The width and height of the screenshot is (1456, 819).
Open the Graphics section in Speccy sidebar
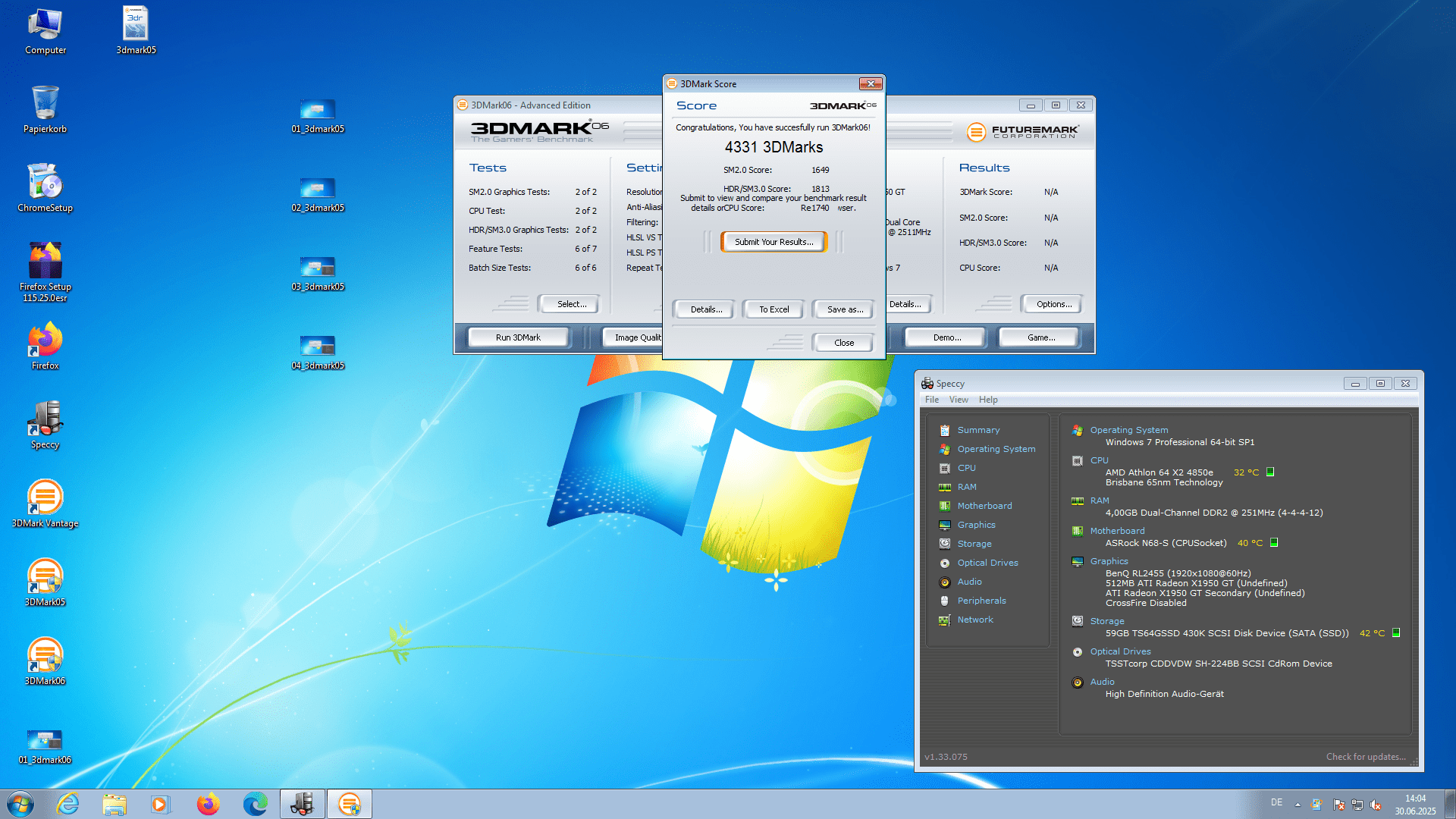tap(976, 525)
